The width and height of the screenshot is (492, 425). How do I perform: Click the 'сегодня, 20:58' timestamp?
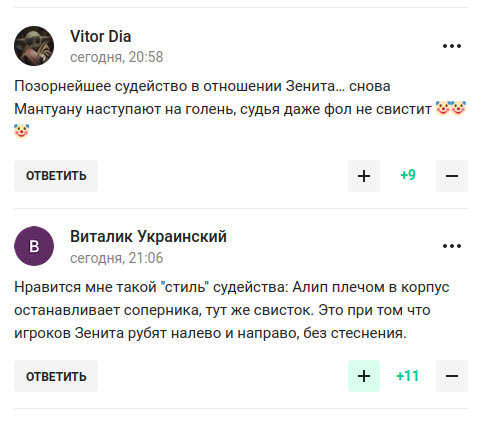coord(116,57)
